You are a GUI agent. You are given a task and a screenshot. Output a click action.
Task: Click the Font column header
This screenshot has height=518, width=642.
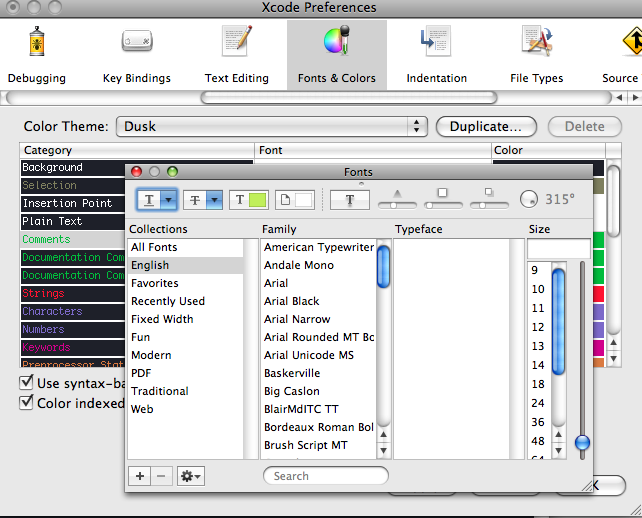tap(373, 150)
